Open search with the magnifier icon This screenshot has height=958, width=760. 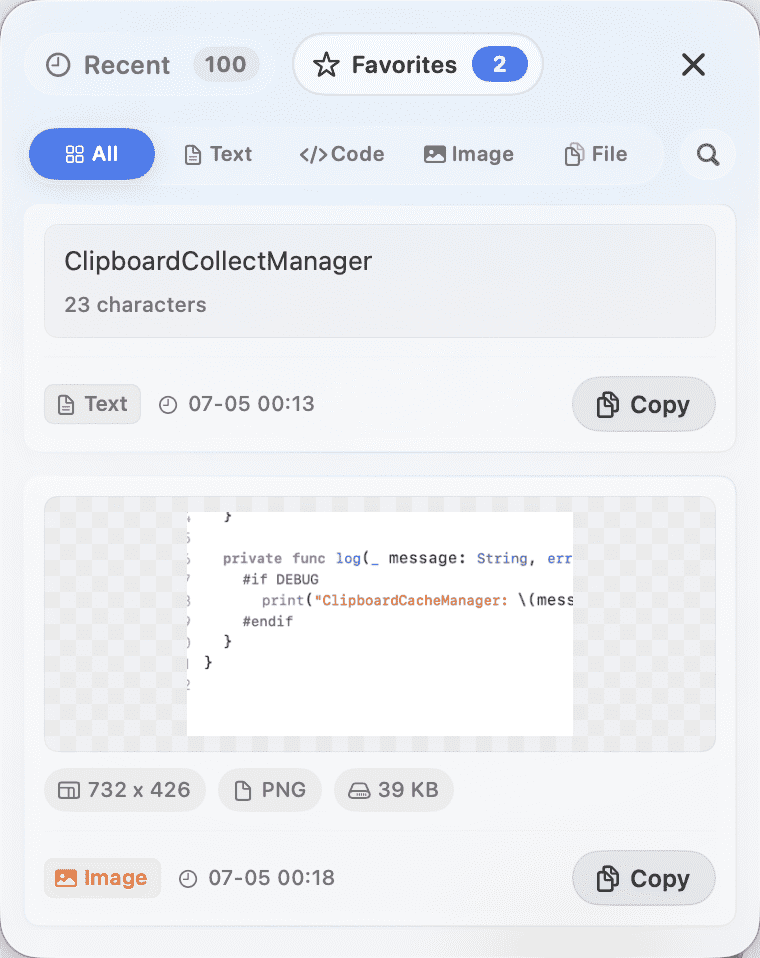[x=707, y=155]
